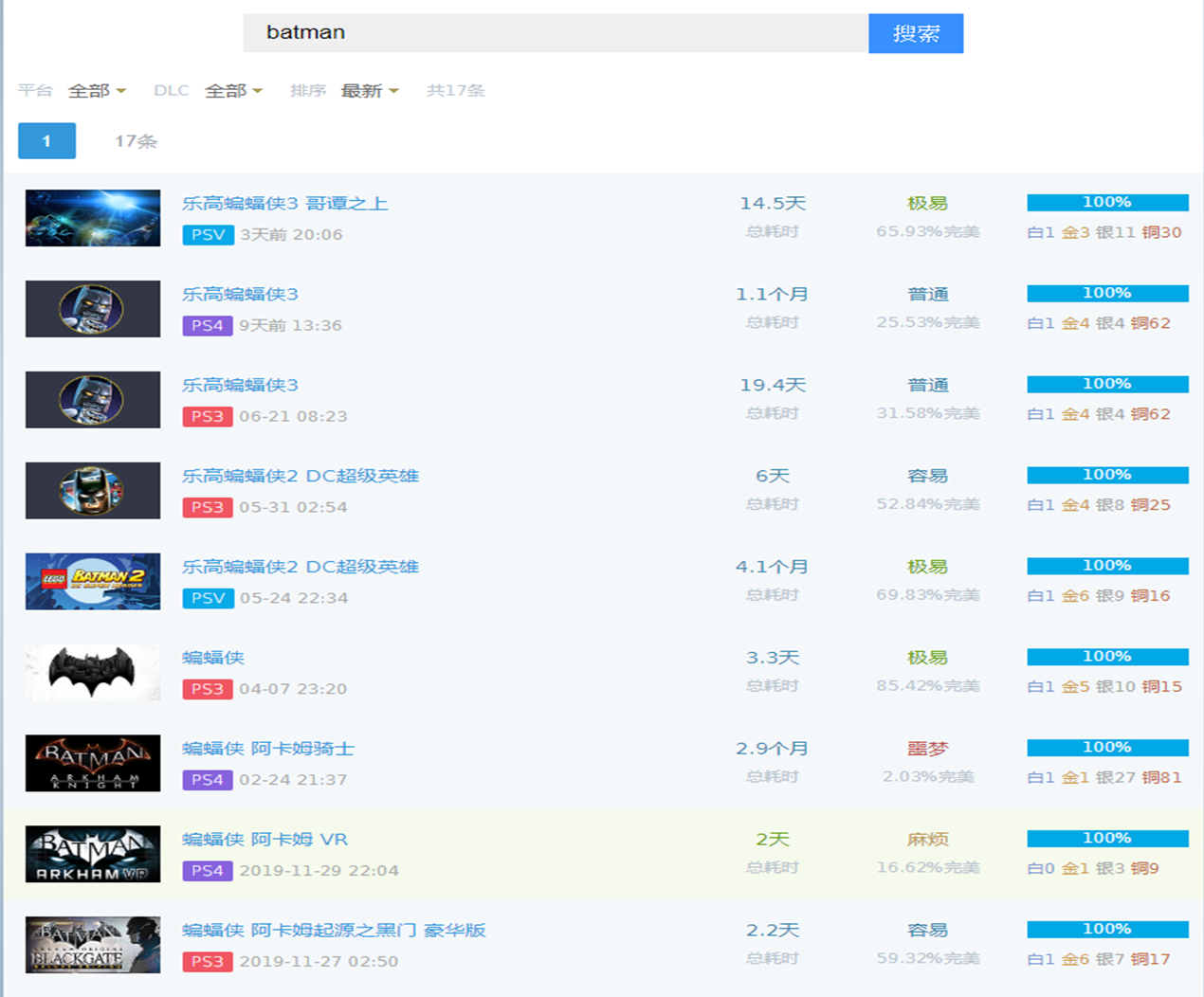
Task: Click PS4 badge under 蝙蝠侠 阿卡姆骑士
Action: [208, 780]
